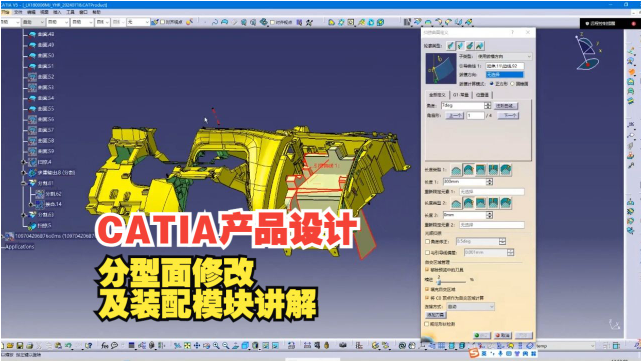Enable the 角度修正 checkbox
The height and width of the screenshot is (364, 643).
[x=427, y=241]
